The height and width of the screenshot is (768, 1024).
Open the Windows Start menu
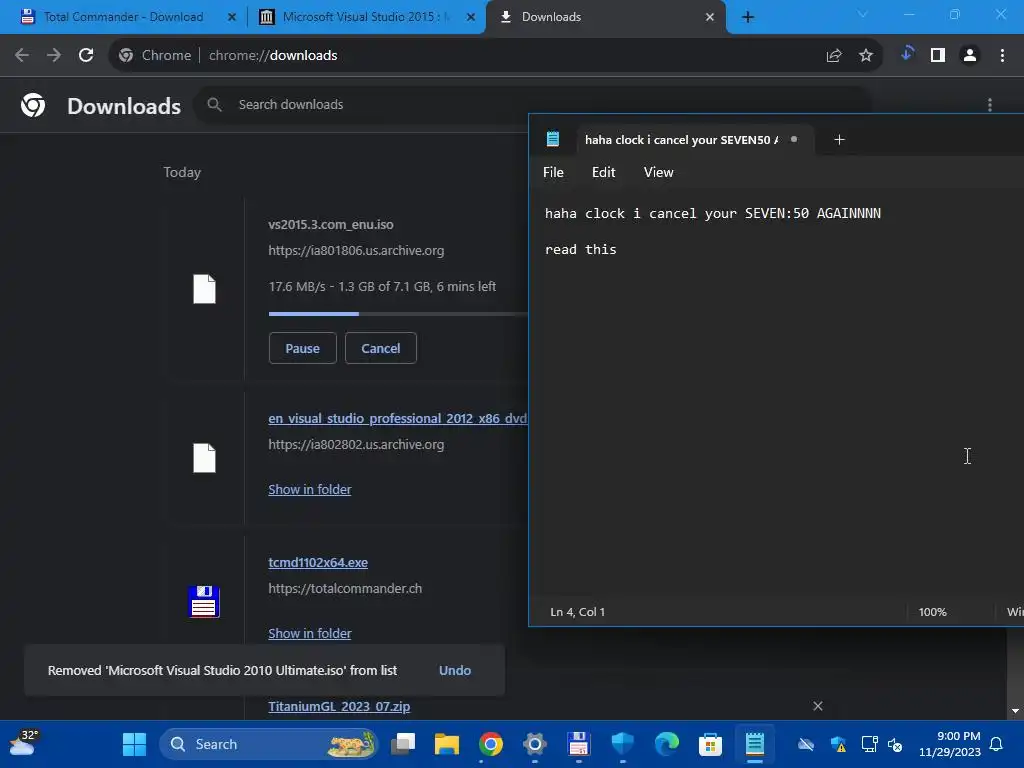click(x=135, y=744)
